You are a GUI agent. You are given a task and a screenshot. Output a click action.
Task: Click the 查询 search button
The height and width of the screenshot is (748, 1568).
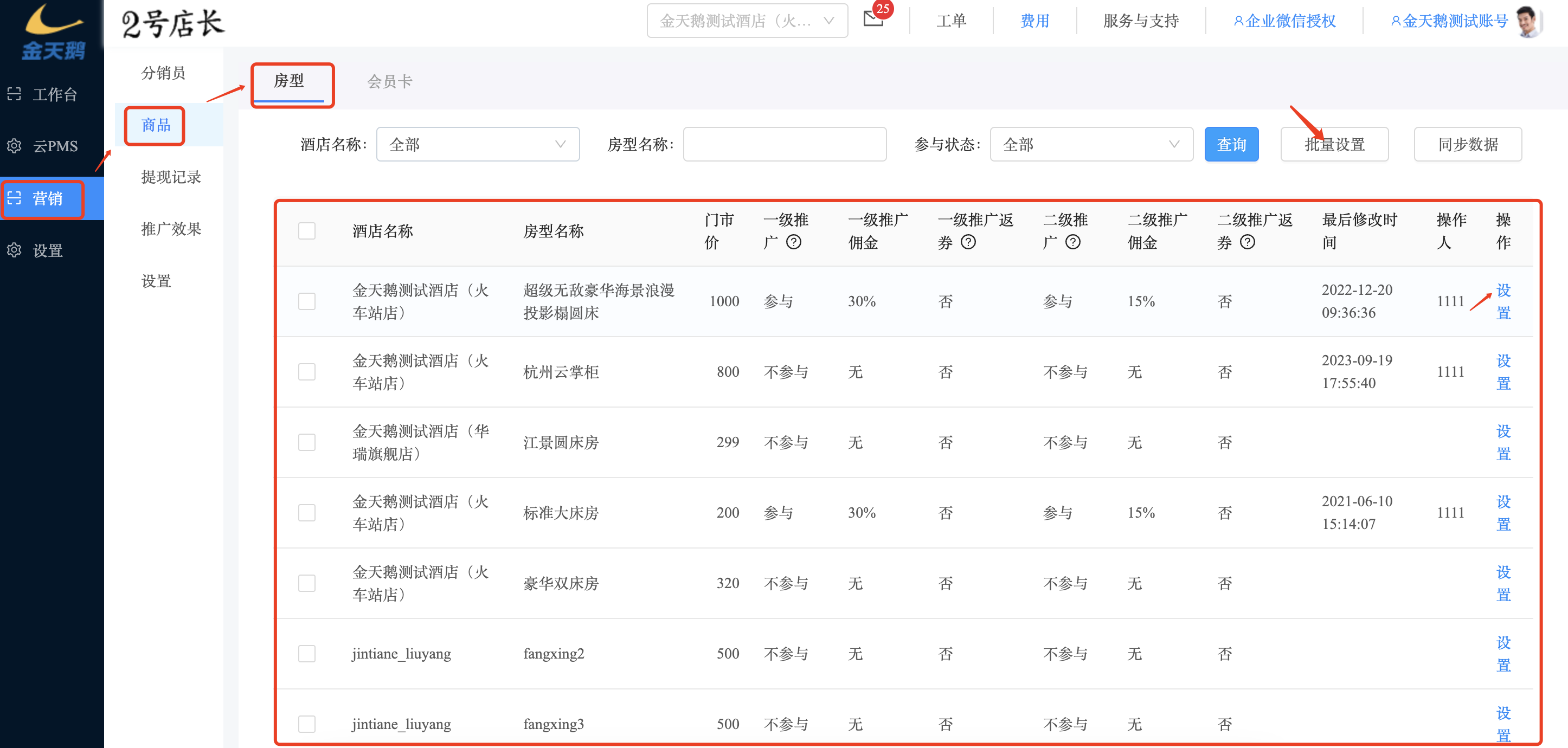click(1231, 144)
